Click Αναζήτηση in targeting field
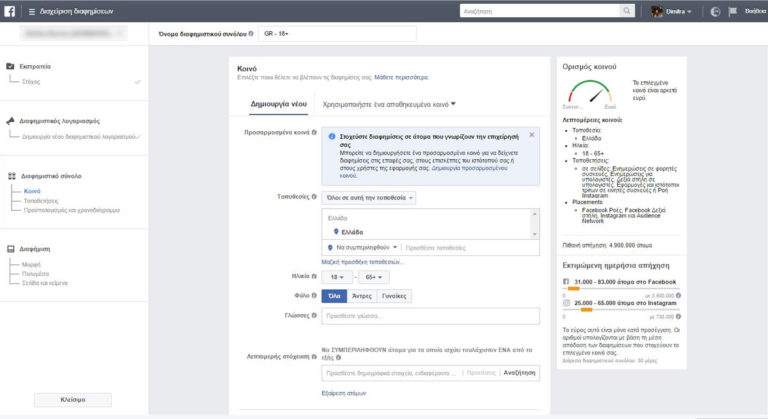The height and width of the screenshot is (419, 768). tap(519, 373)
